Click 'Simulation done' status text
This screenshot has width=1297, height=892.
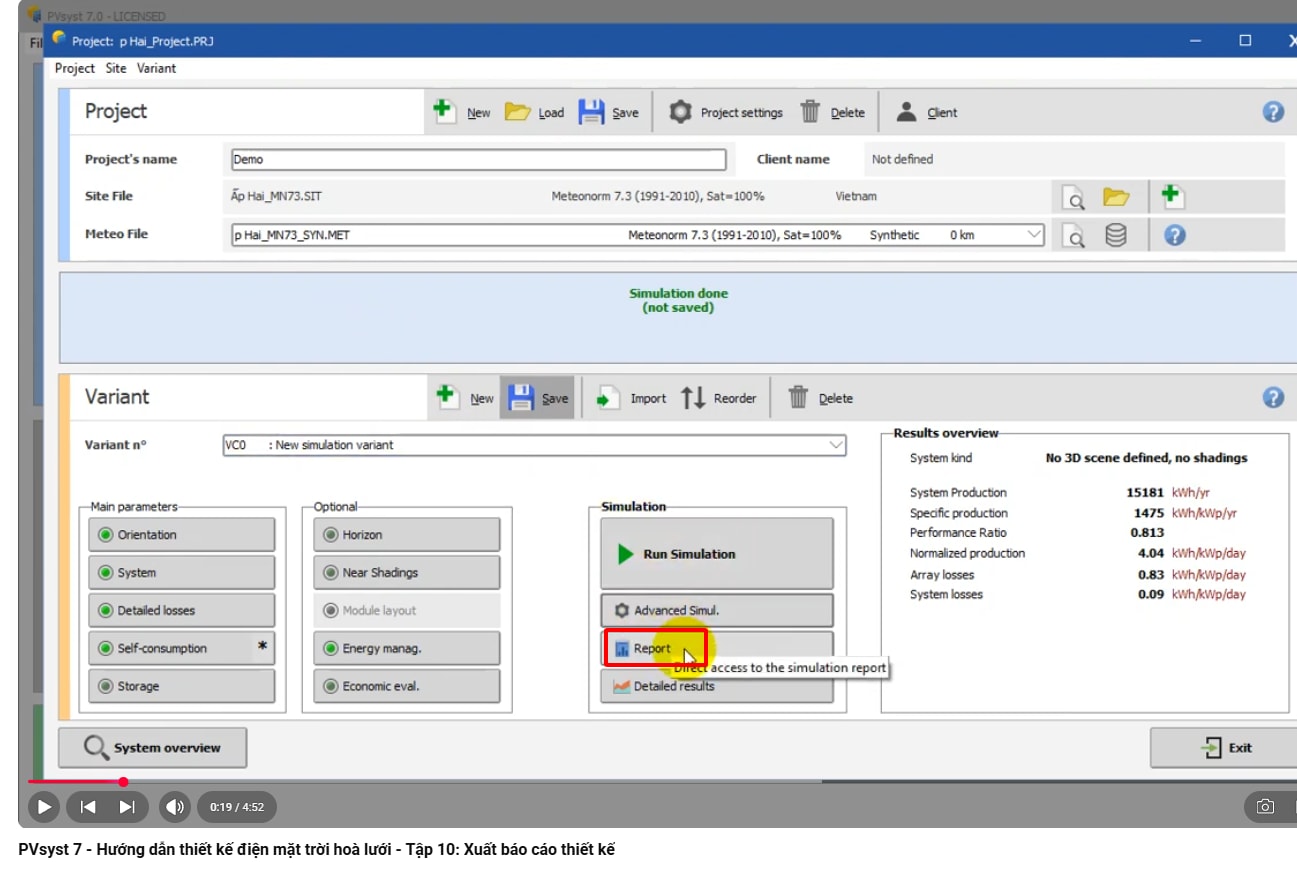click(x=678, y=293)
